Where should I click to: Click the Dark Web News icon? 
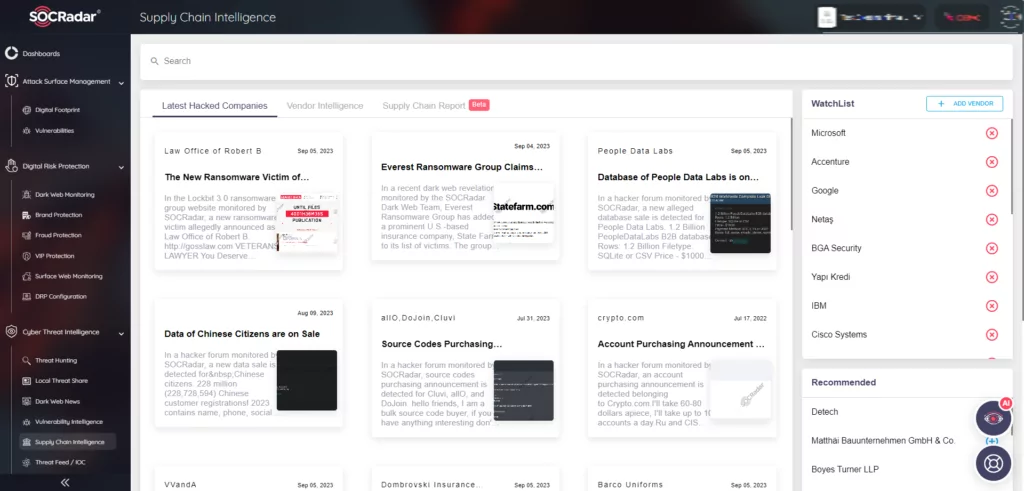tap(27, 402)
